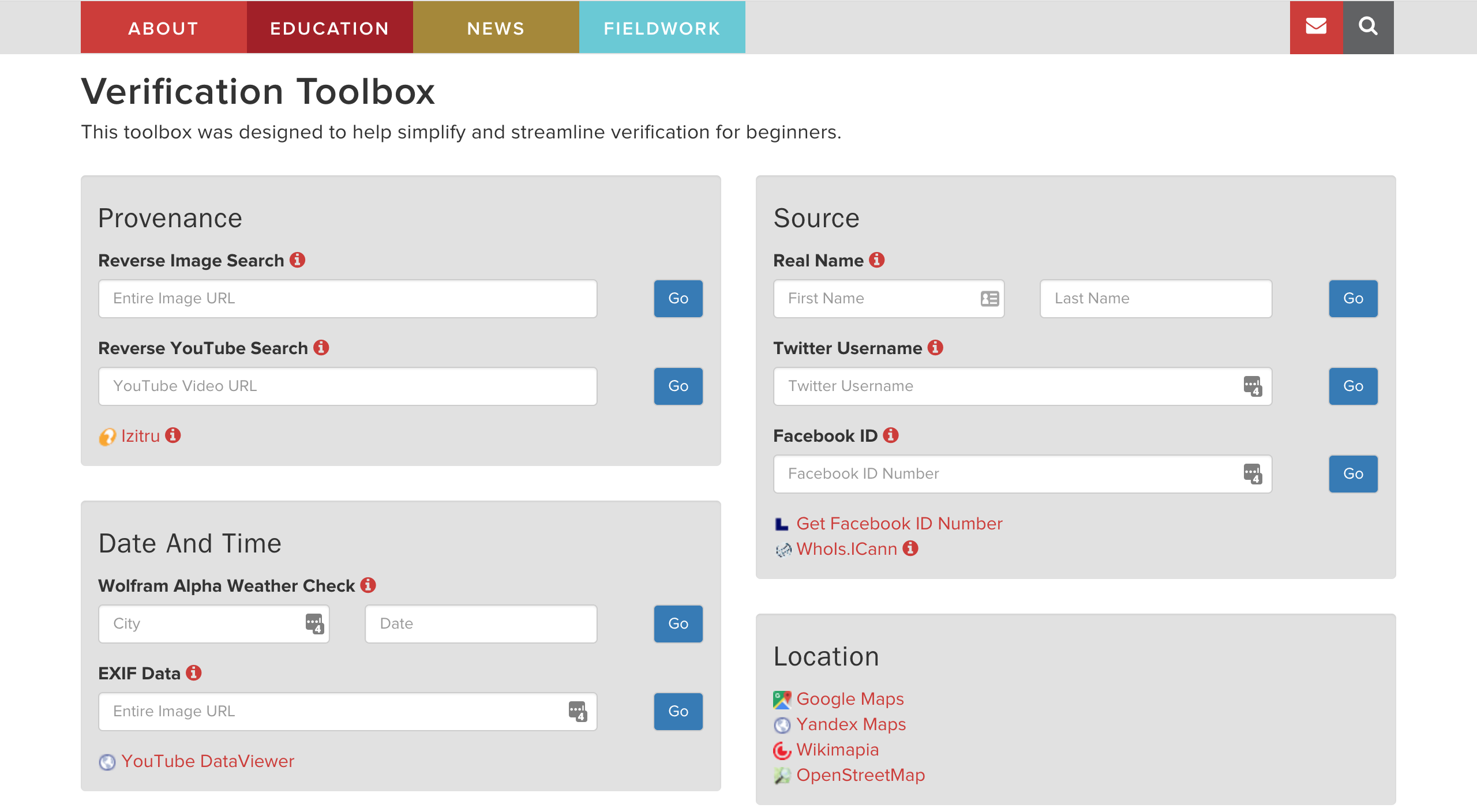
Task: Focus the YouTube Video URL field
Action: click(x=347, y=386)
